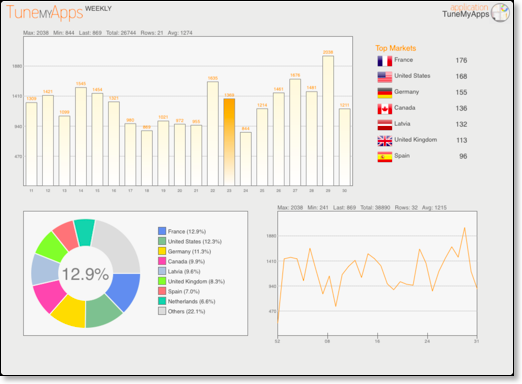The height and width of the screenshot is (384, 522).
Task: Click the Spain market value 96
Action: click(463, 156)
